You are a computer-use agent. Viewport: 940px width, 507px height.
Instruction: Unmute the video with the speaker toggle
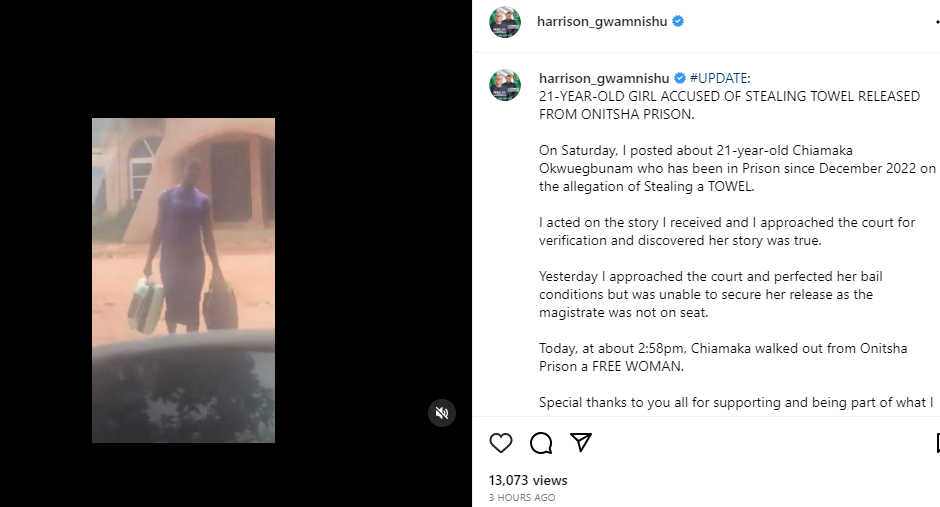442,413
